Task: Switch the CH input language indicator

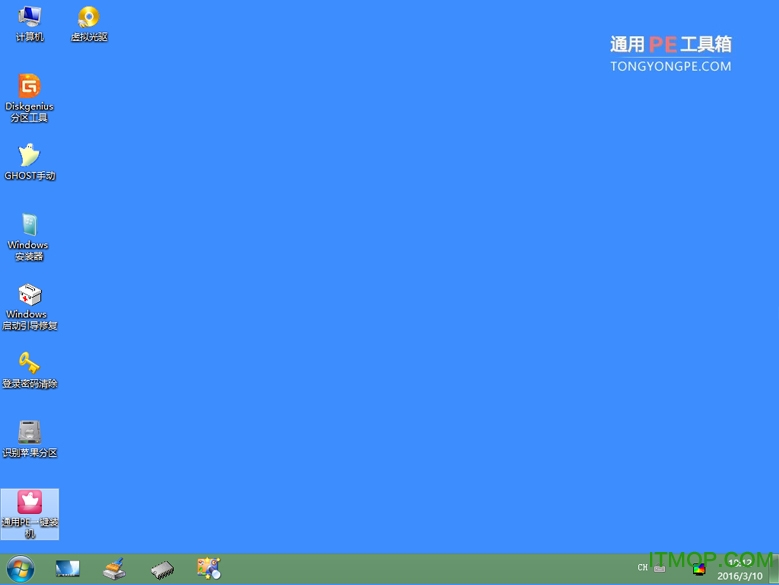Action: coord(642,568)
